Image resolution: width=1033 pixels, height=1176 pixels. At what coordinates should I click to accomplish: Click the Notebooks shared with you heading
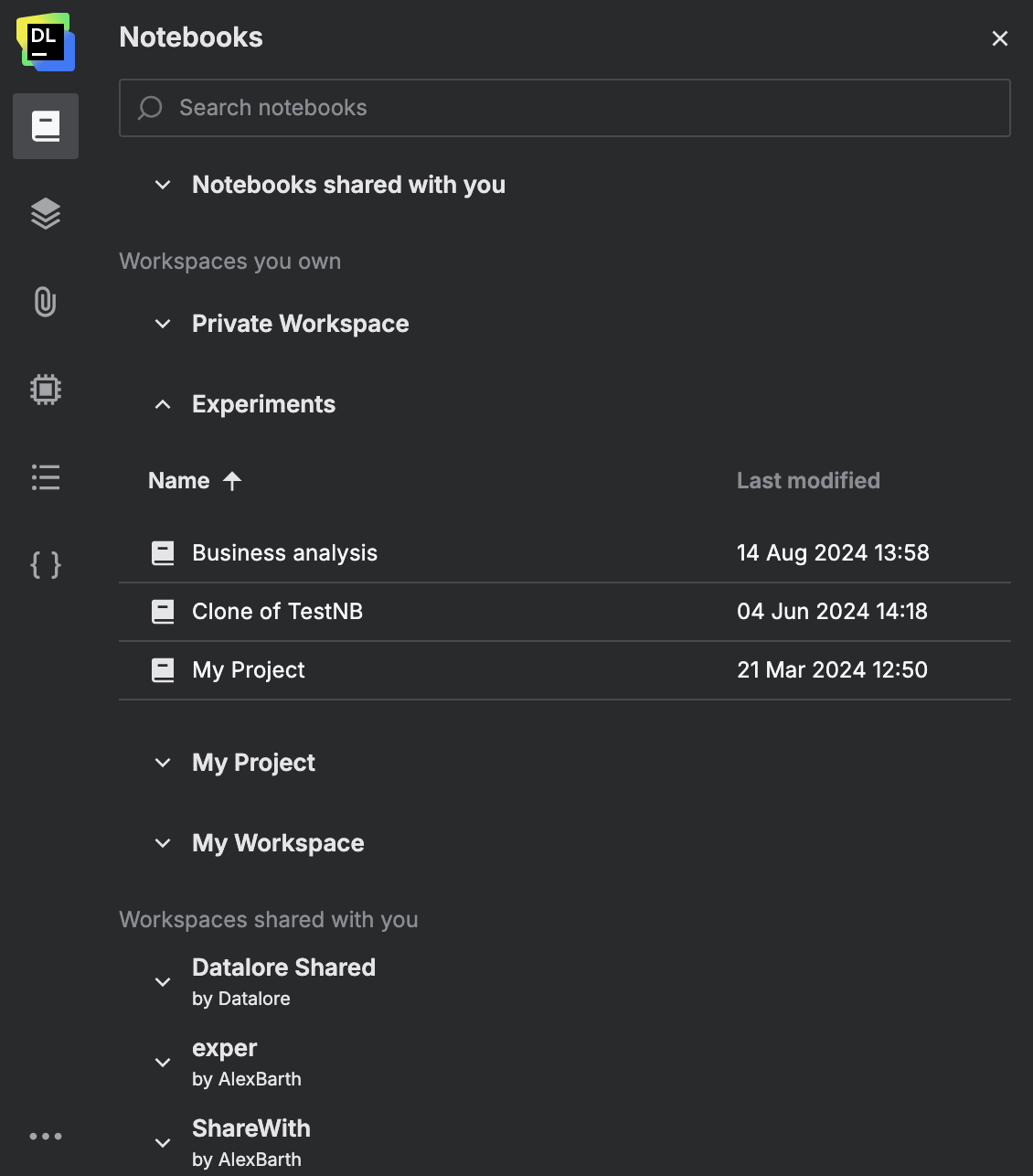[348, 185]
